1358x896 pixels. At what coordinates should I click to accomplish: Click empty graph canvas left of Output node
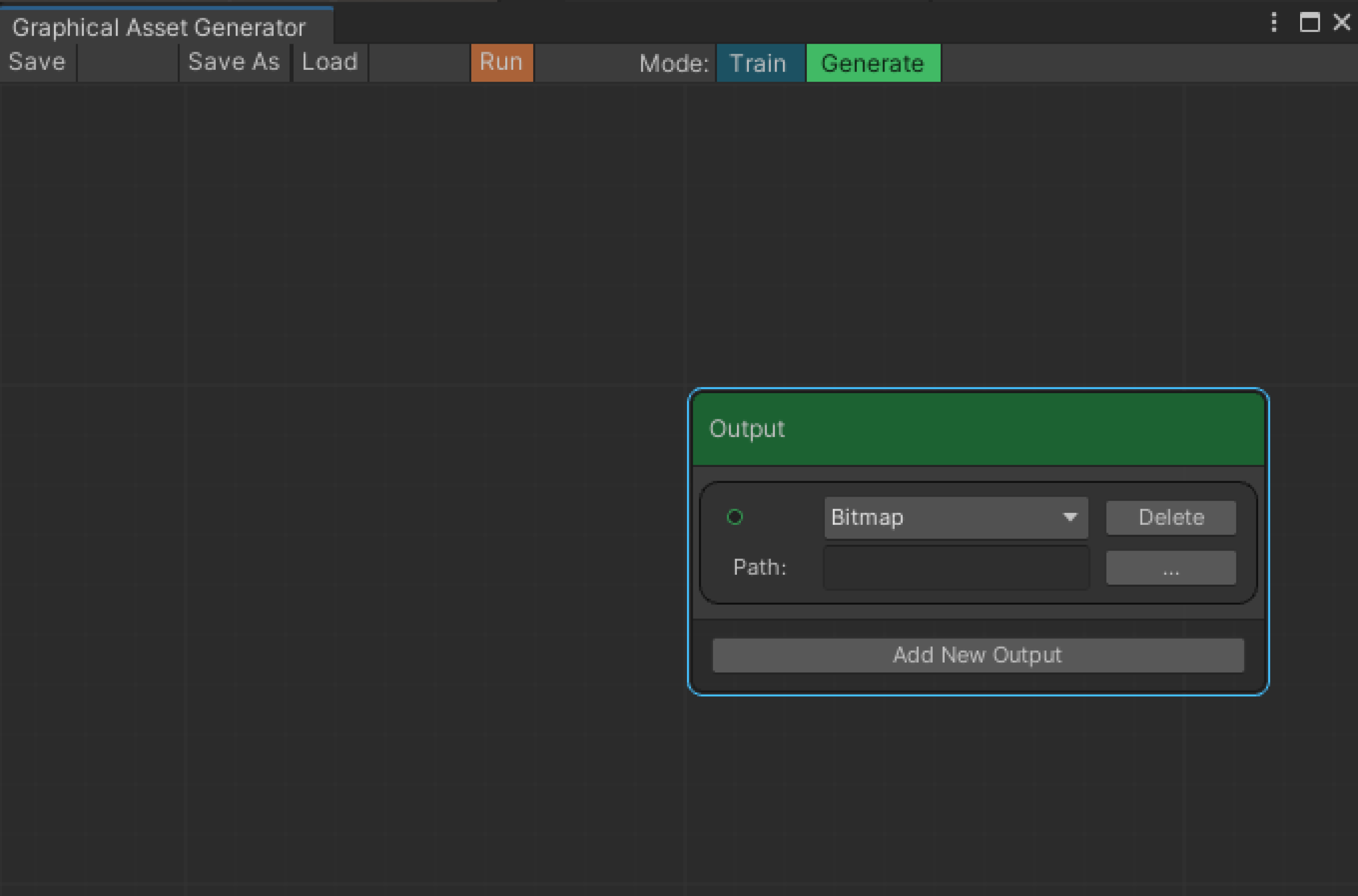pos(343,514)
